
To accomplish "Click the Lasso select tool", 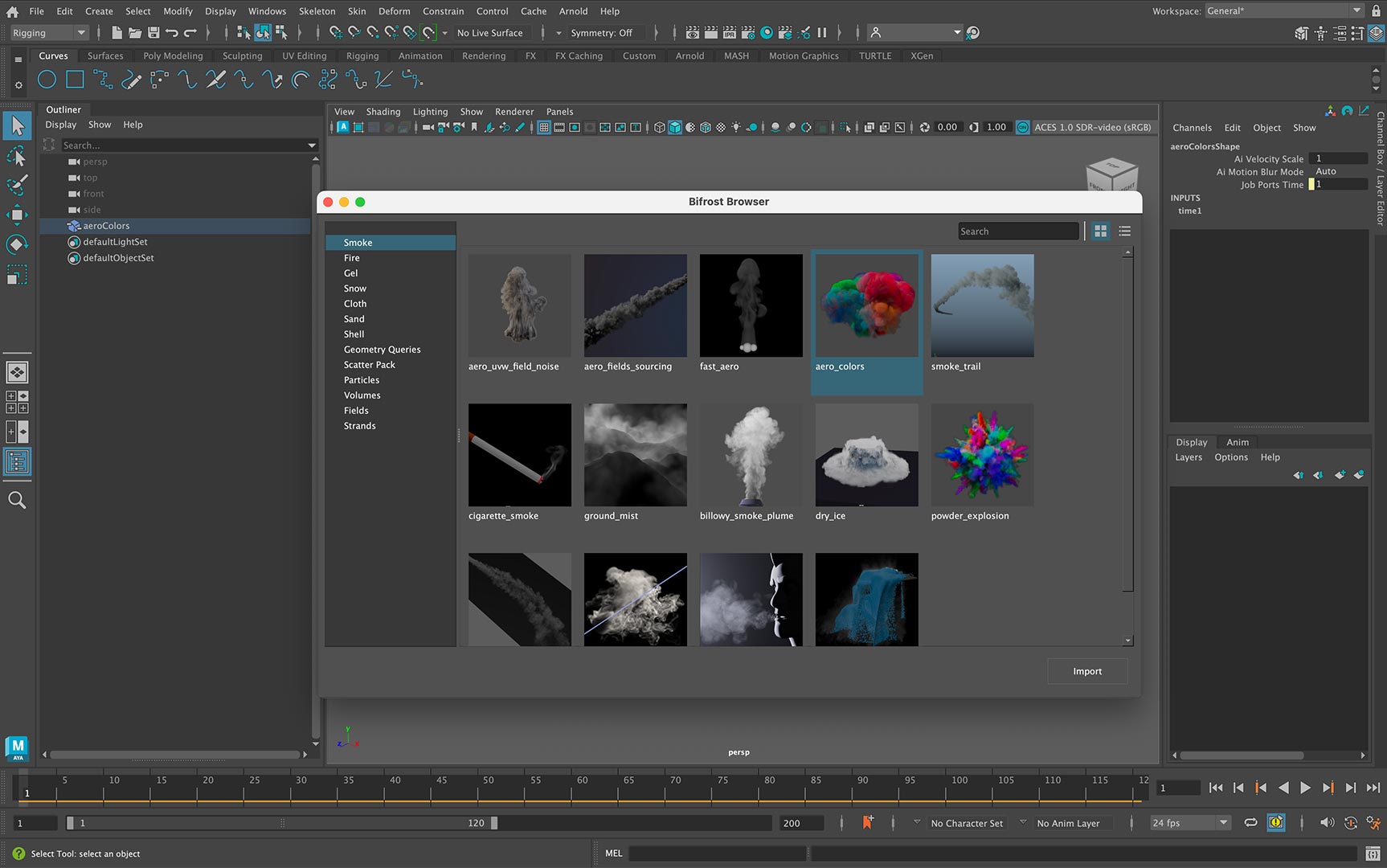I will pos(17,156).
